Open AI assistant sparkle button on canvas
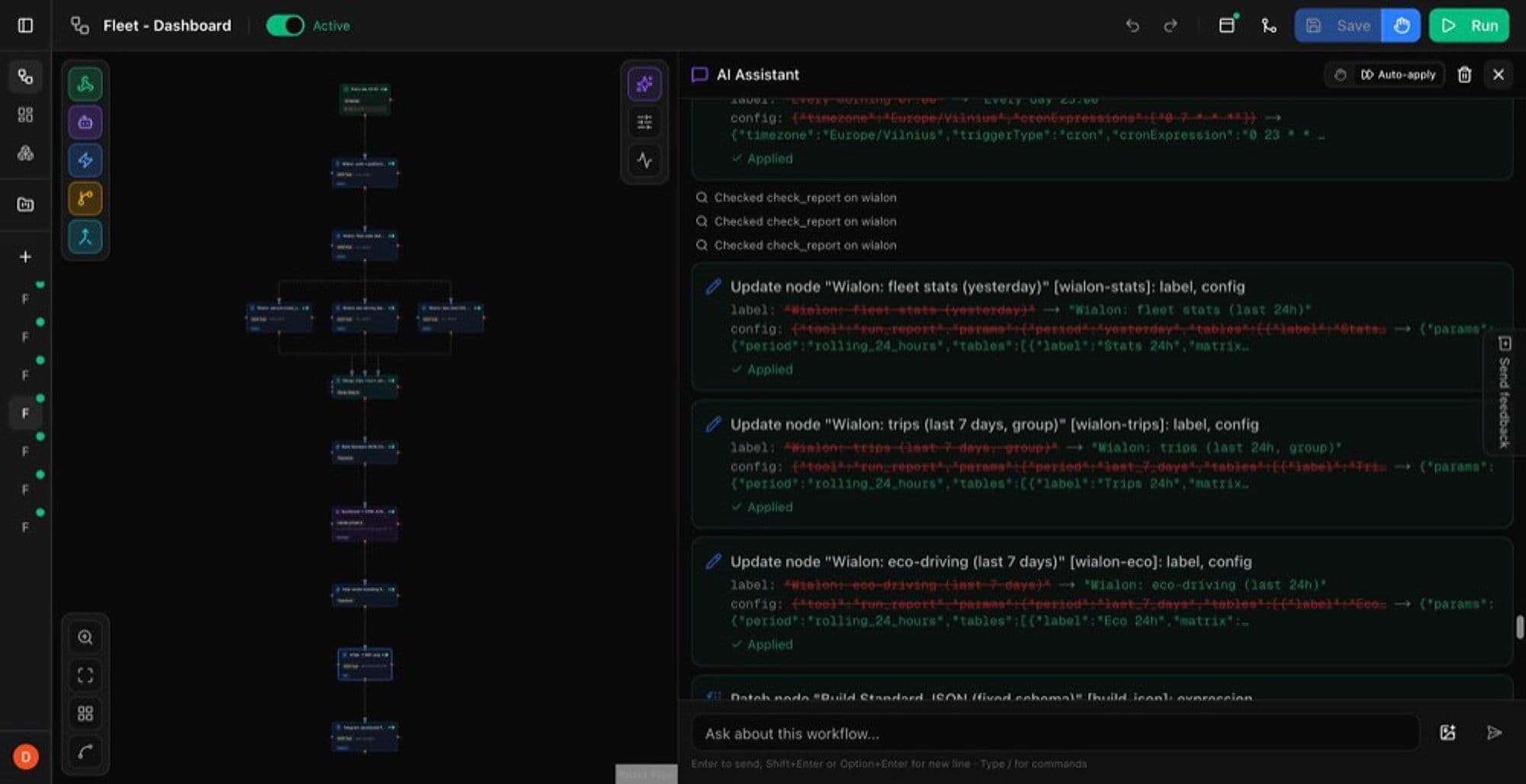Viewport: 1526px width, 784px height. [x=645, y=84]
